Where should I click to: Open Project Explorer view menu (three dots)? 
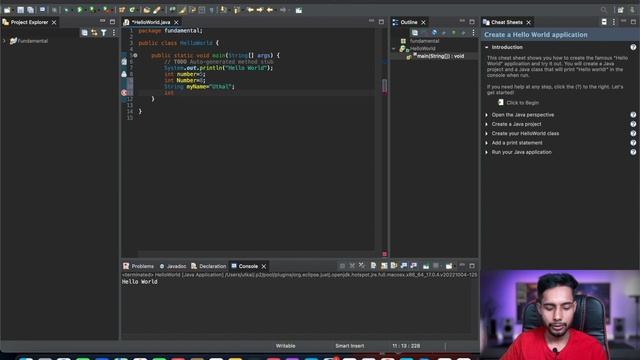113,33
